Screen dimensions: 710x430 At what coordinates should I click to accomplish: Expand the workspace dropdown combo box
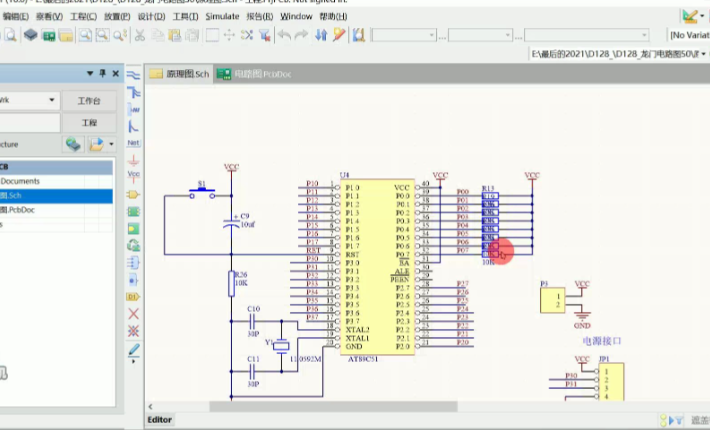pos(50,100)
